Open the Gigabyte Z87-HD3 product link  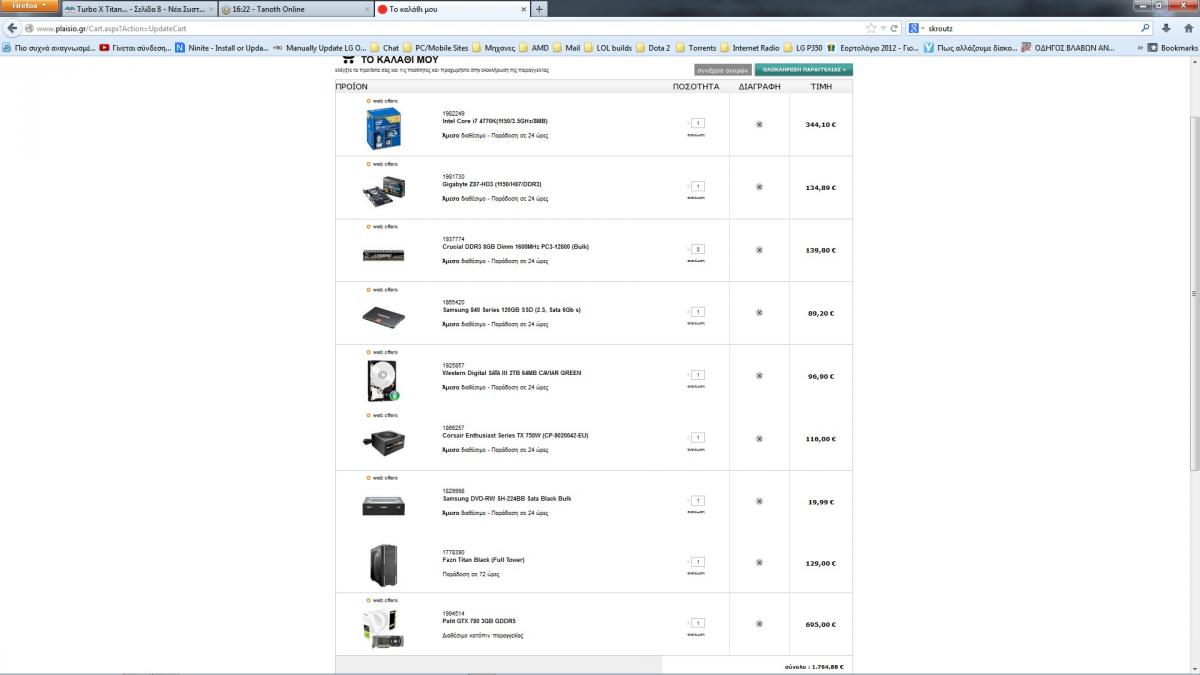point(492,184)
